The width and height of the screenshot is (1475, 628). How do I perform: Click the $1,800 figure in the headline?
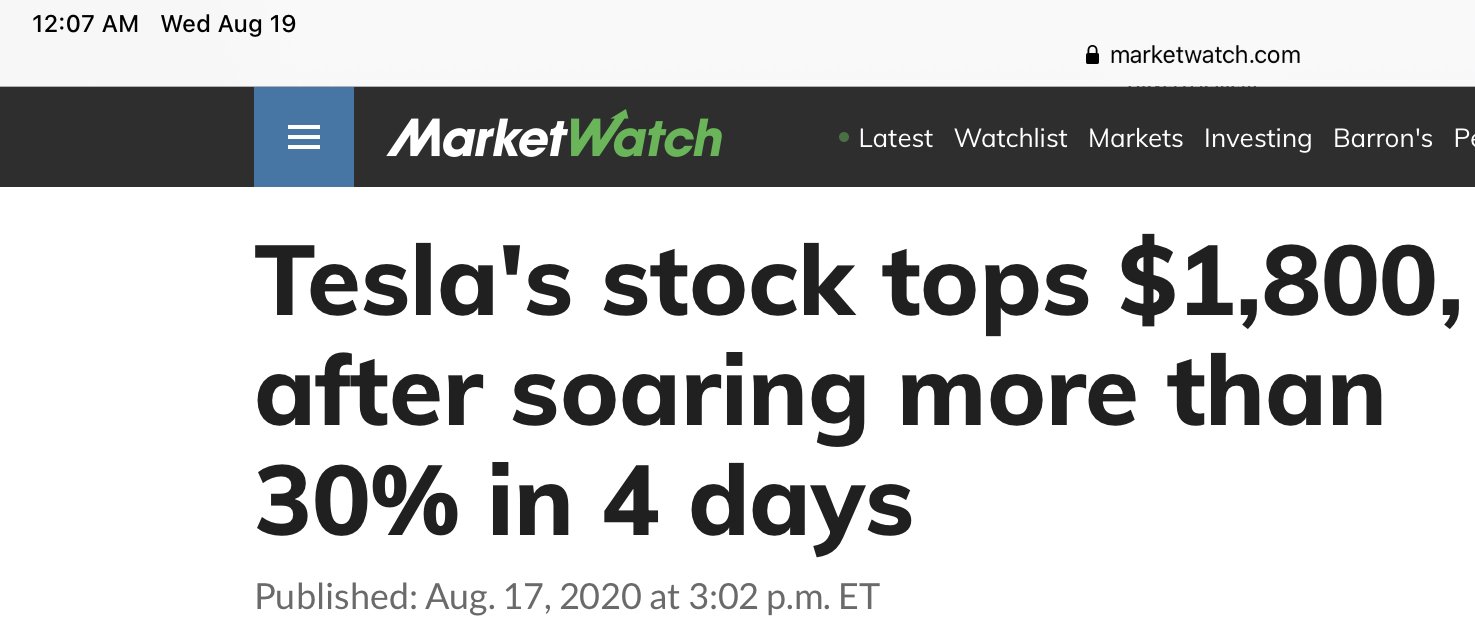[x=1288, y=285]
